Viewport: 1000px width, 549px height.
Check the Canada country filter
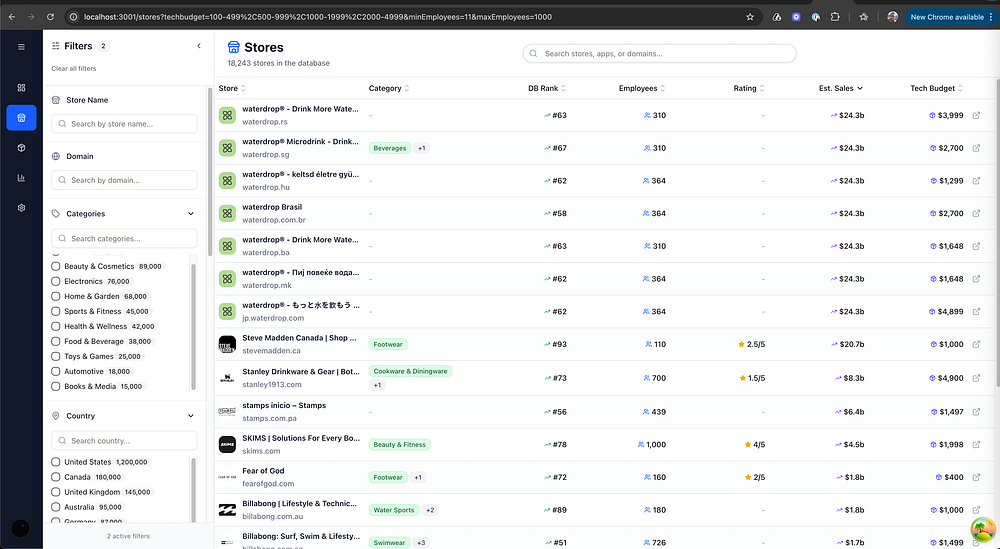coord(55,477)
